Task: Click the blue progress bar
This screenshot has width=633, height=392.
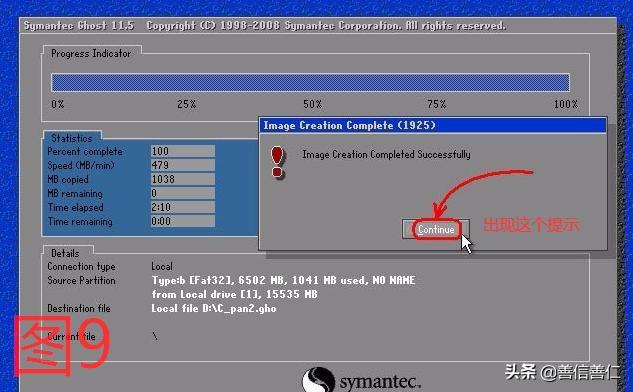Action: 310,82
